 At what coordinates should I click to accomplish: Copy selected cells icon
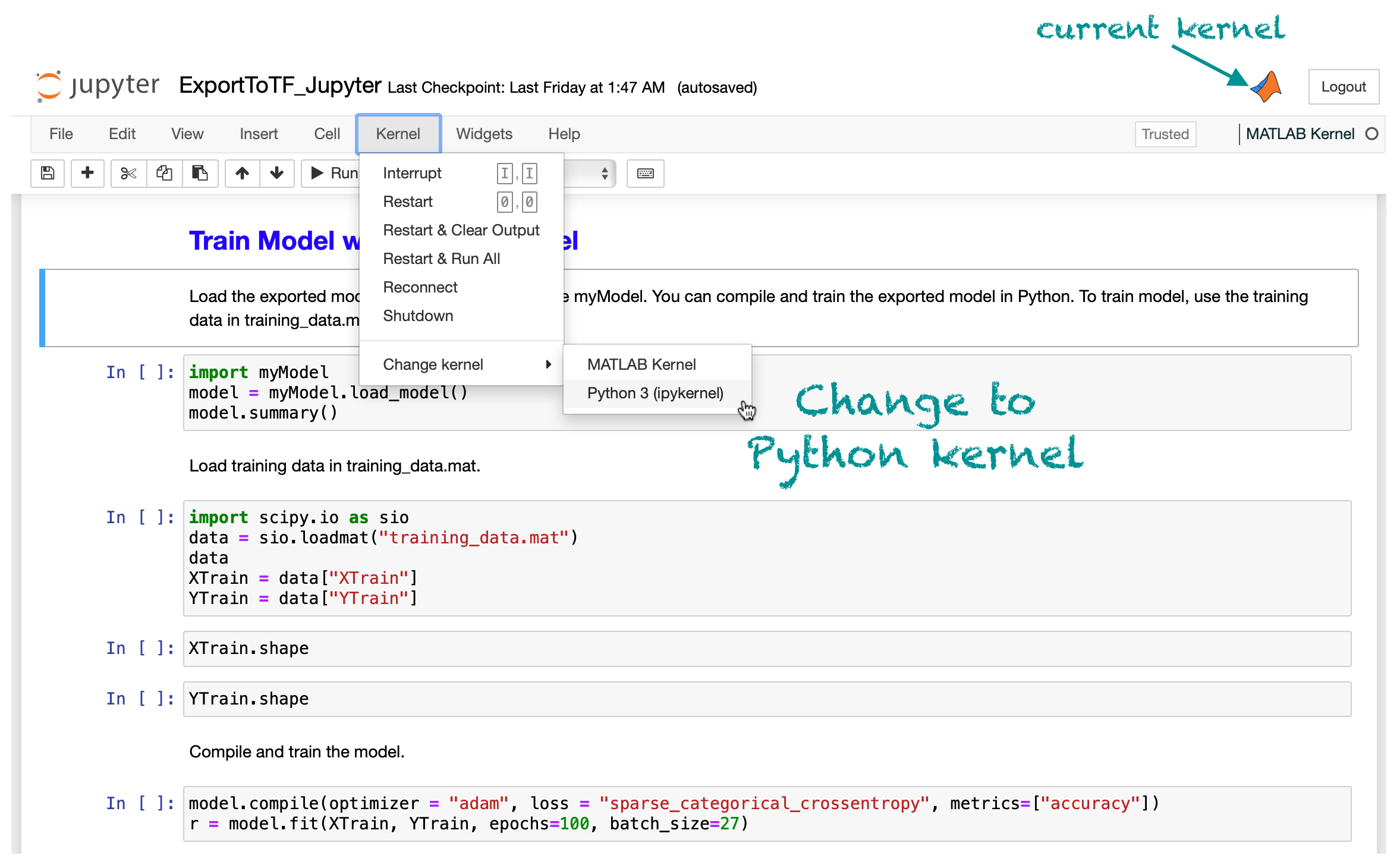[x=164, y=173]
